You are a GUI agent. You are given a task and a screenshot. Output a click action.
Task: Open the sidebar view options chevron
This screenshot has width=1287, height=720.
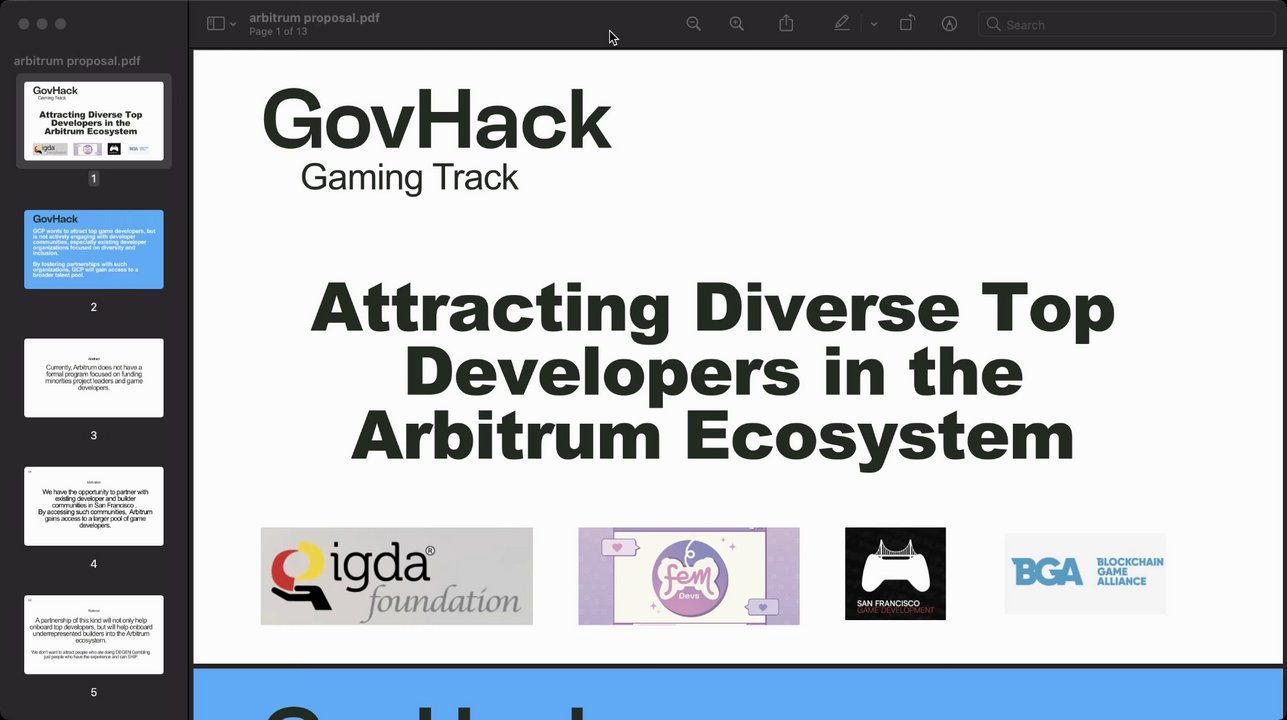tap(233, 24)
